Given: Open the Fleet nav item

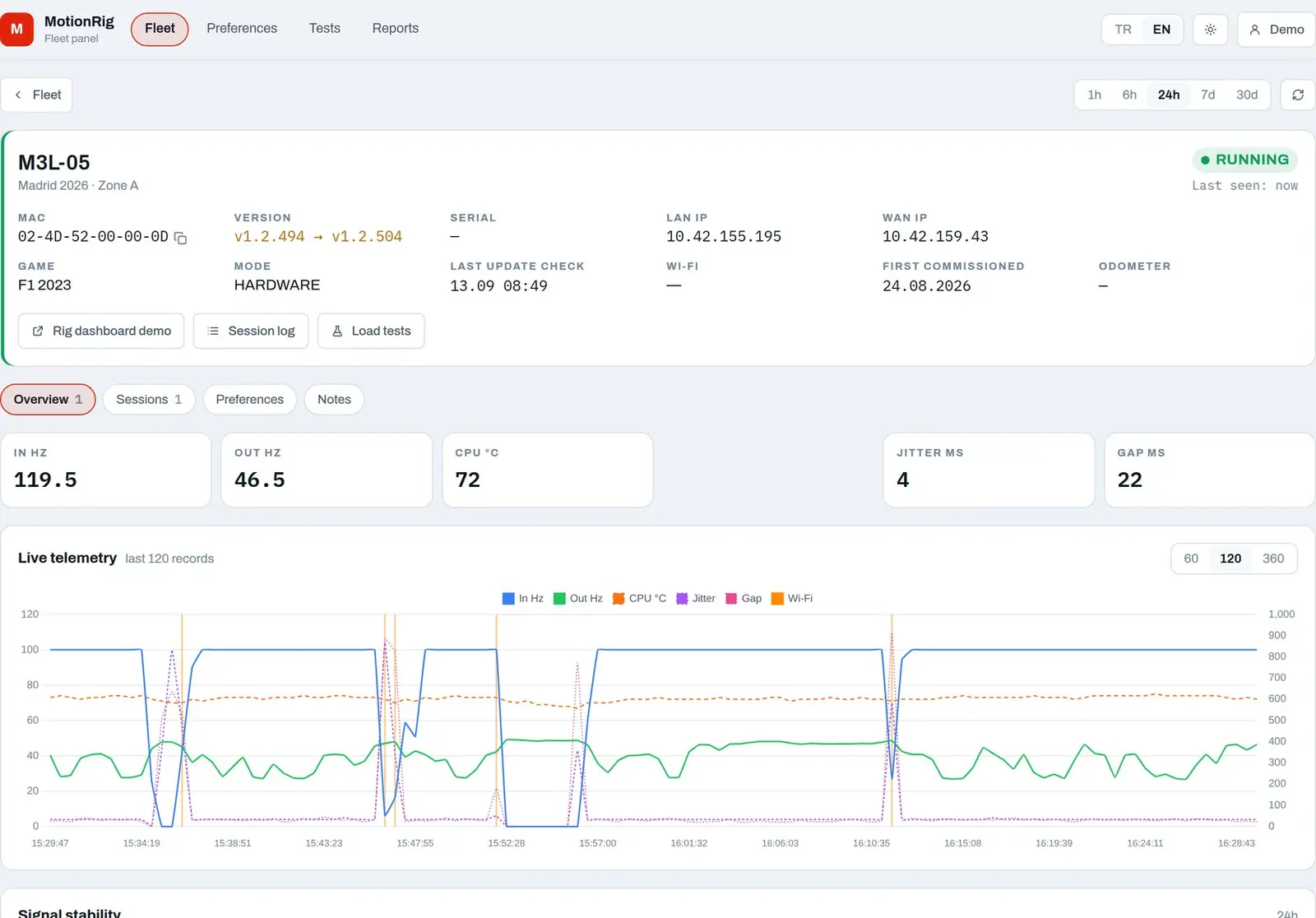Looking at the screenshot, I should (160, 29).
